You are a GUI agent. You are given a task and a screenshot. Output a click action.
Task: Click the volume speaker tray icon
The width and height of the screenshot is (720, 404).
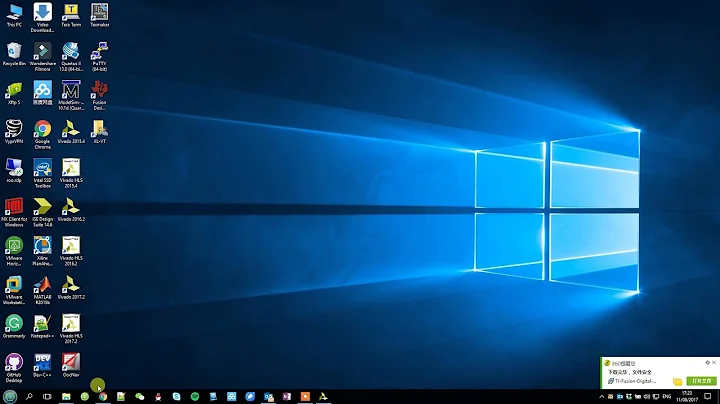(647, 397)
